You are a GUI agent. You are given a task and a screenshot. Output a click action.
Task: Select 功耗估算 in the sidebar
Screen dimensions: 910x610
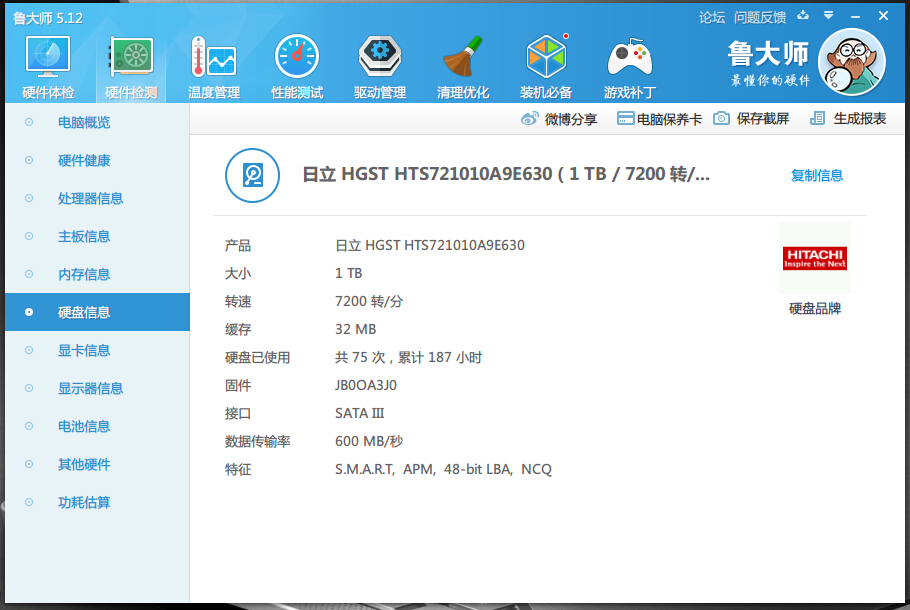coord(97,502)
